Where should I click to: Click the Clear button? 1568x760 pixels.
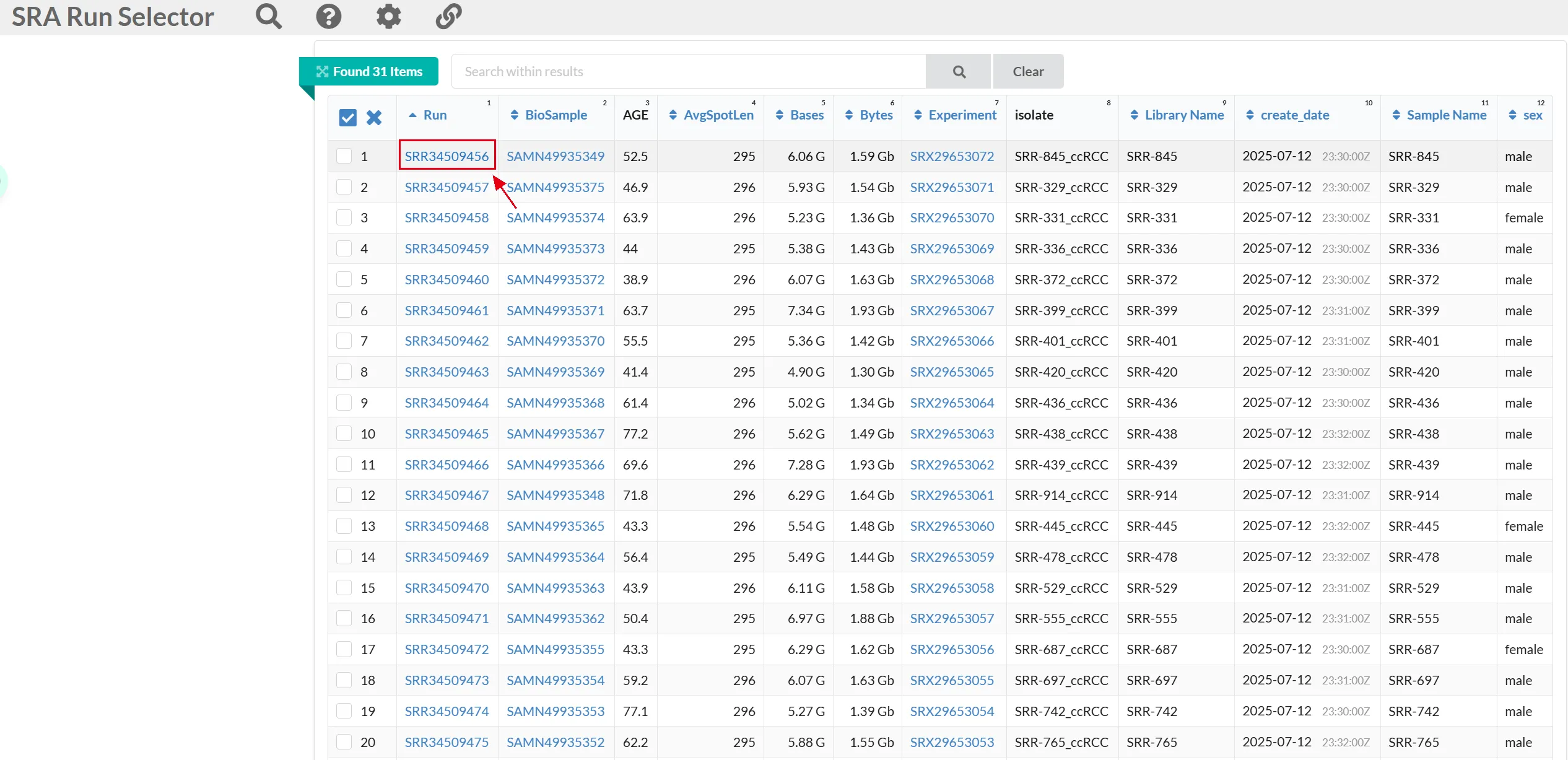pos(1028,72)
